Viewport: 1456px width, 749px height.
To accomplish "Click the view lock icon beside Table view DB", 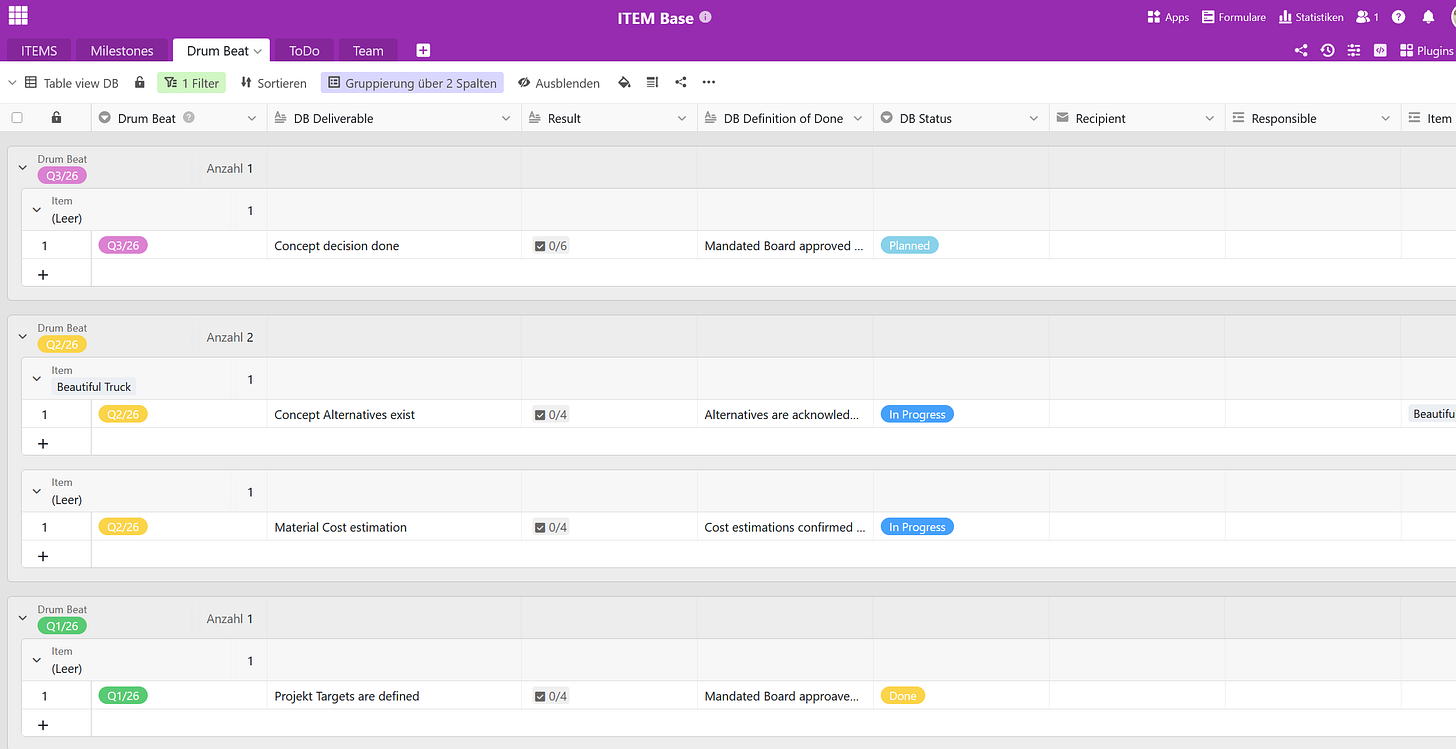I will pos(140,83).
